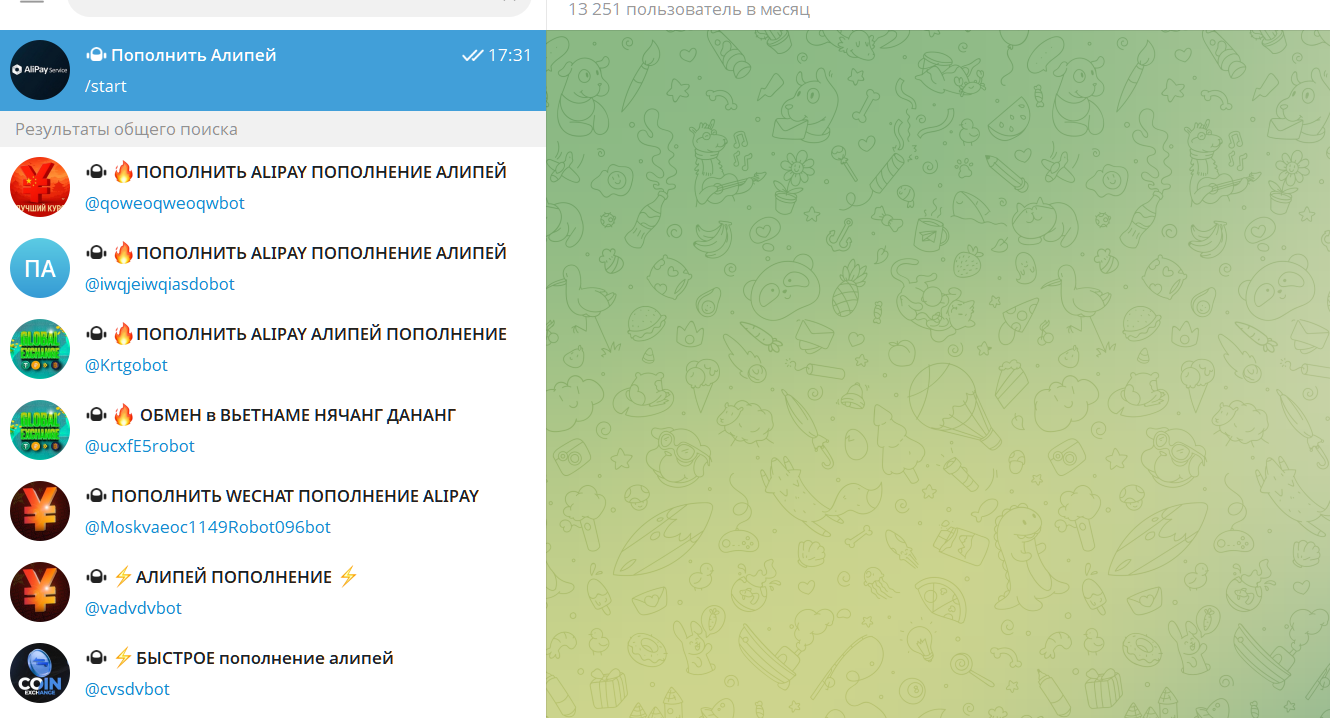Image resolution: width=1330 pixels, height=718 pixels.
Task: Click the Результаты общего поиска section header
Action: click(126, 129)
